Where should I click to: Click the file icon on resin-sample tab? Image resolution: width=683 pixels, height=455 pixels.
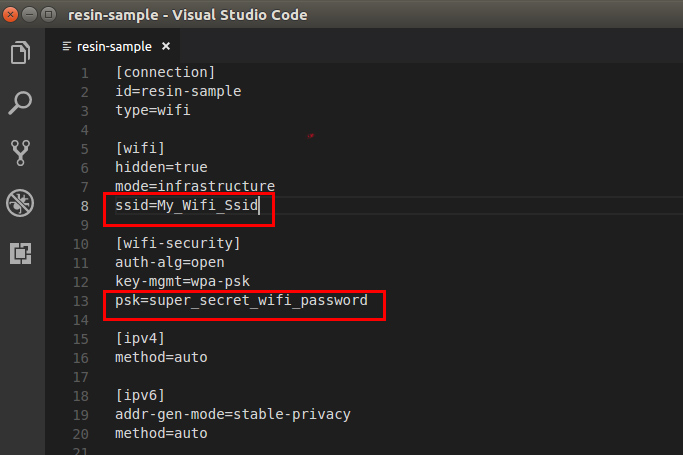coord(67,46)
